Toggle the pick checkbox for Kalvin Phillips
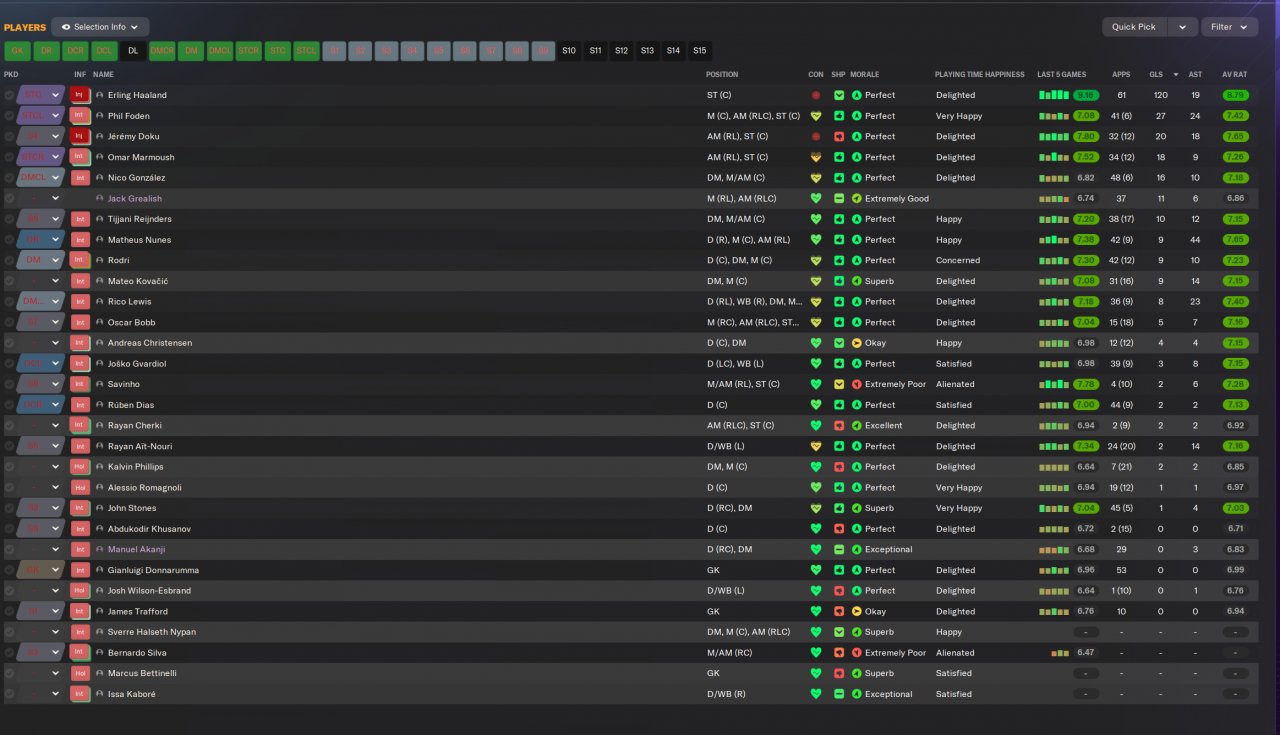 [x=9, y=467]
